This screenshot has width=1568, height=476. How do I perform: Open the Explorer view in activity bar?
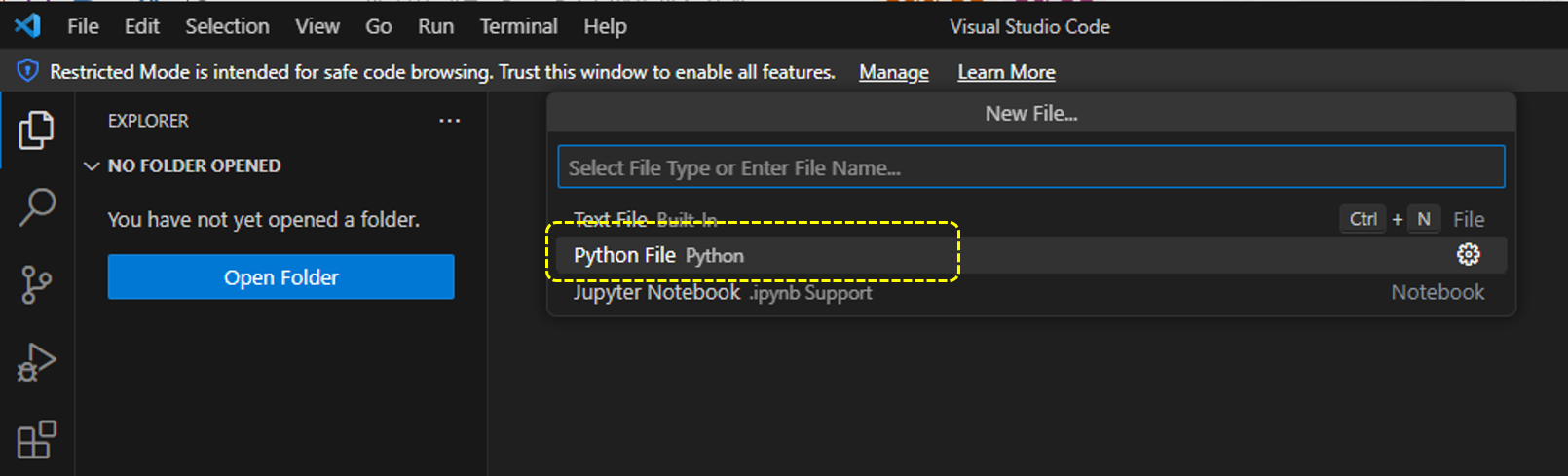(36, 129)
